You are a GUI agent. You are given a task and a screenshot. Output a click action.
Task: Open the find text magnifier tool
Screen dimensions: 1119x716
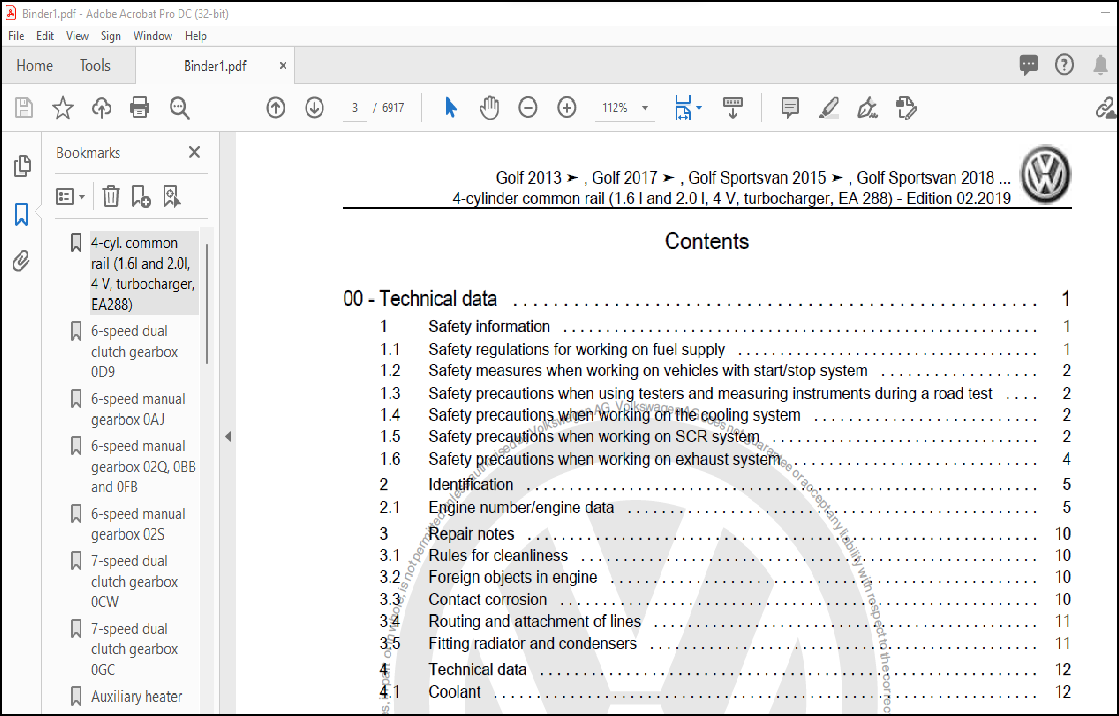point(179,108)
